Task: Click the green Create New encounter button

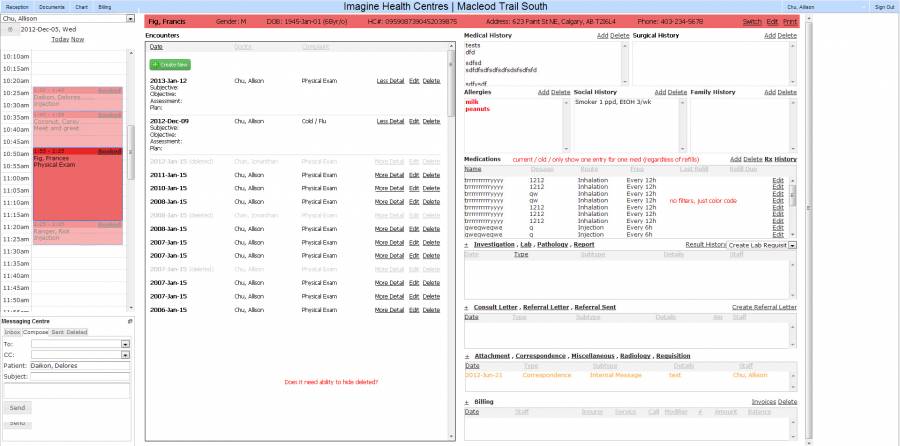Action: click(x=170, y=65)
